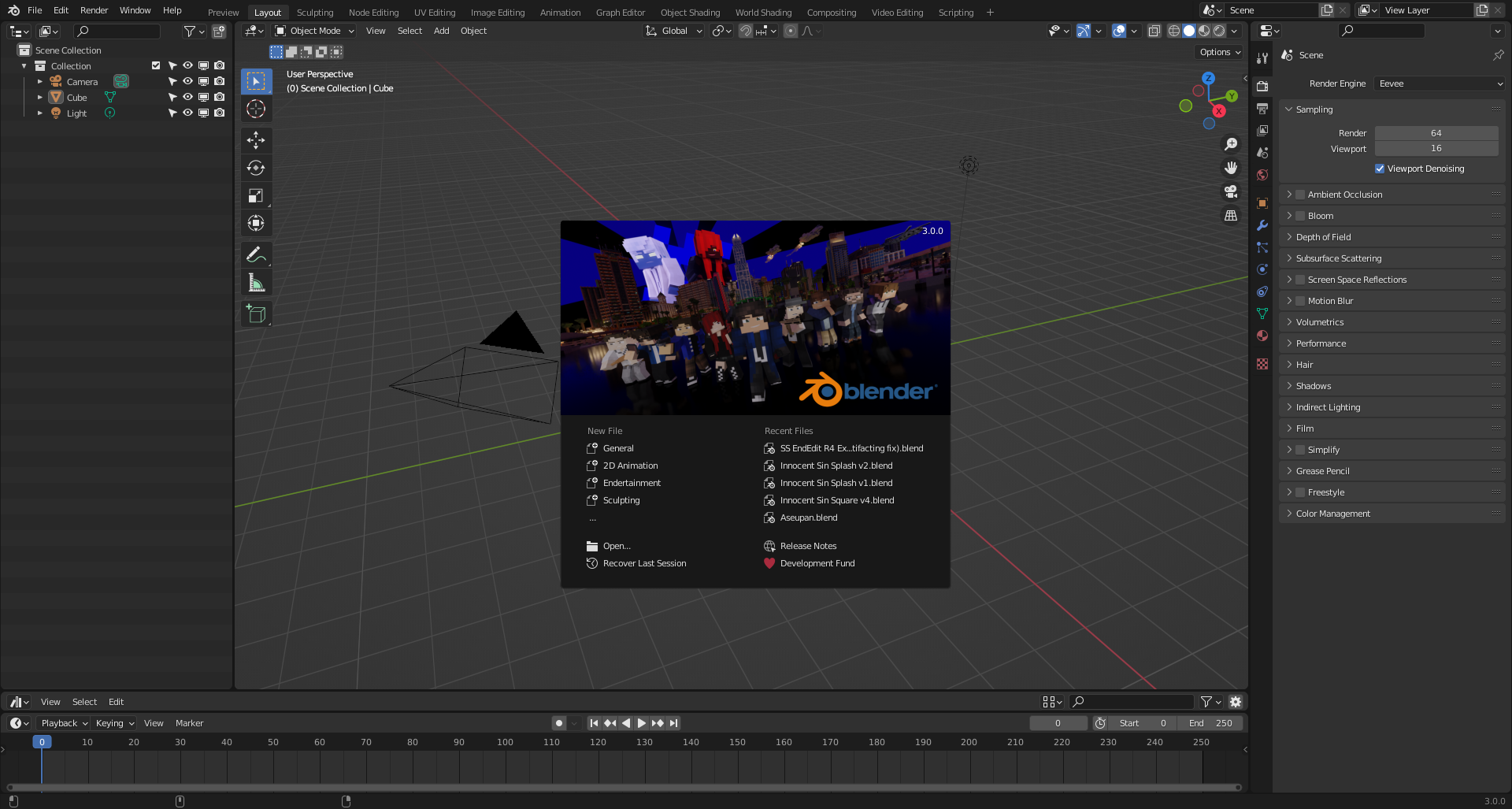The image size is (1512, 809).
Task: Open the Output properties tab
Action: tap(1262, 109)
